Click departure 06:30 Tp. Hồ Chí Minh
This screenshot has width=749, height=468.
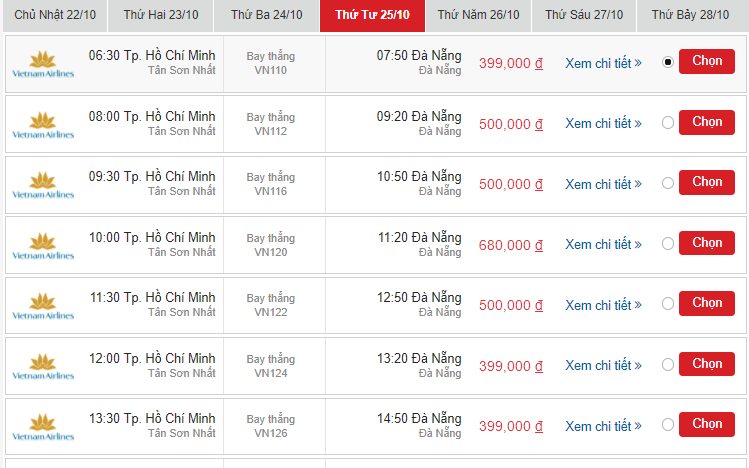click(x=152, y=55)
